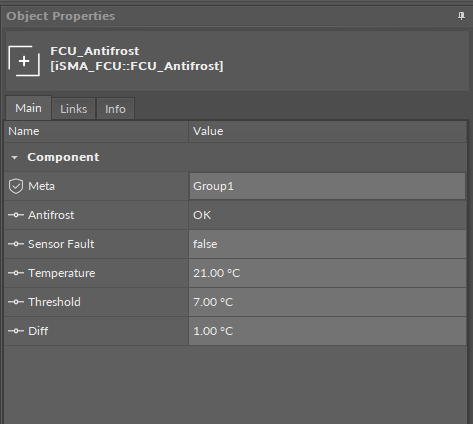This screenshot has width=473, height=424.
Task: Click the slot icon beside Threshold
Action: coord(16,302)
